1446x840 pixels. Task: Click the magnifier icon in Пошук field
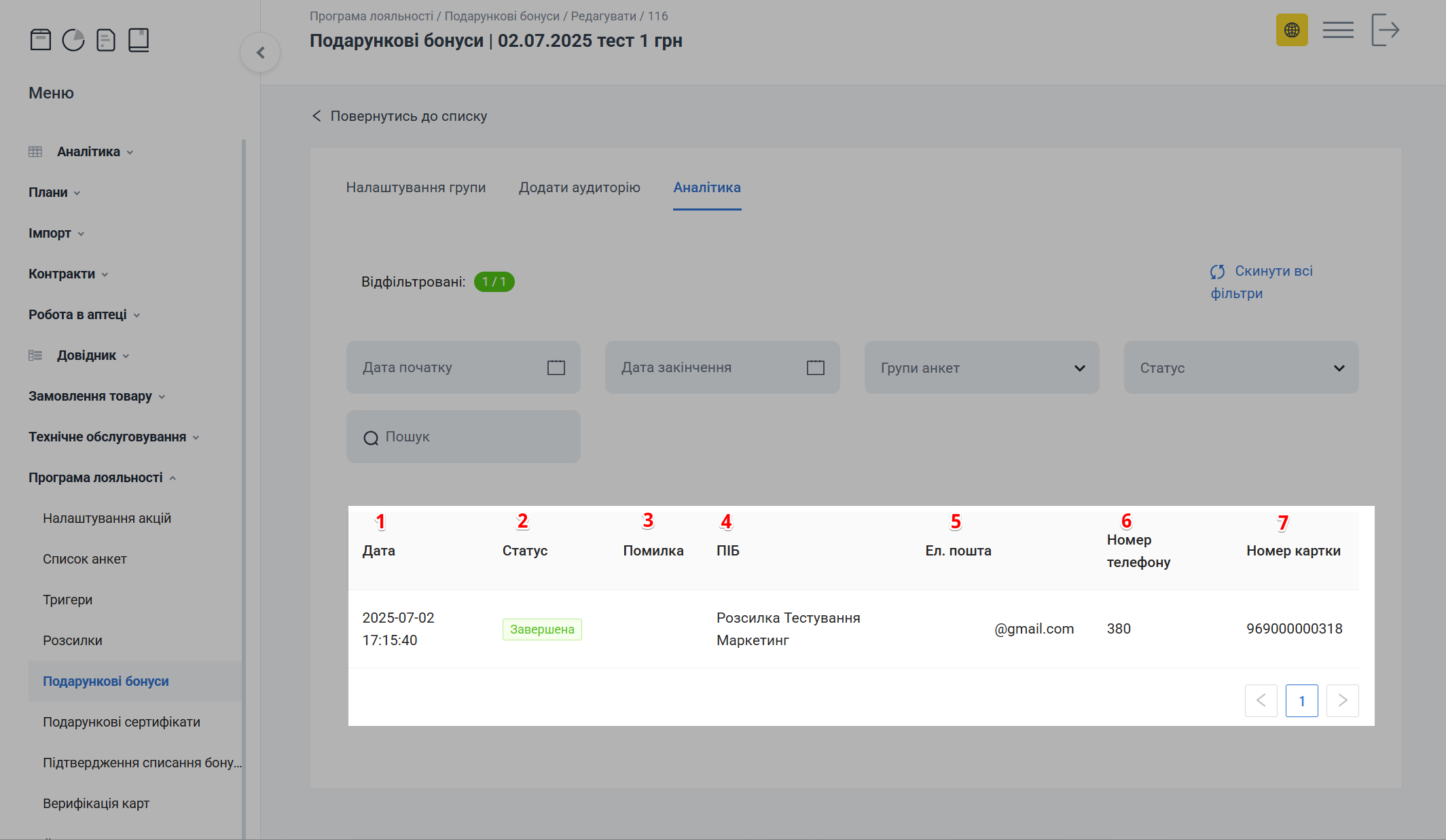pos(370,437)
